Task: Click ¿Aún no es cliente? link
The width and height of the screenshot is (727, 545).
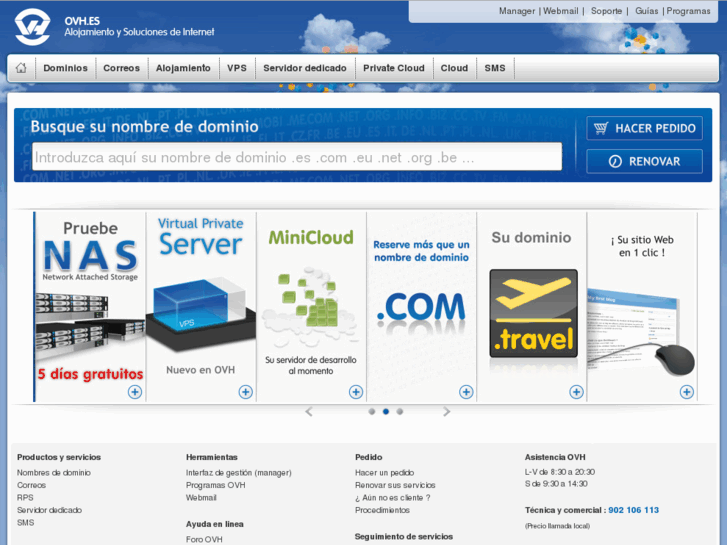Action: pos(393,498)
